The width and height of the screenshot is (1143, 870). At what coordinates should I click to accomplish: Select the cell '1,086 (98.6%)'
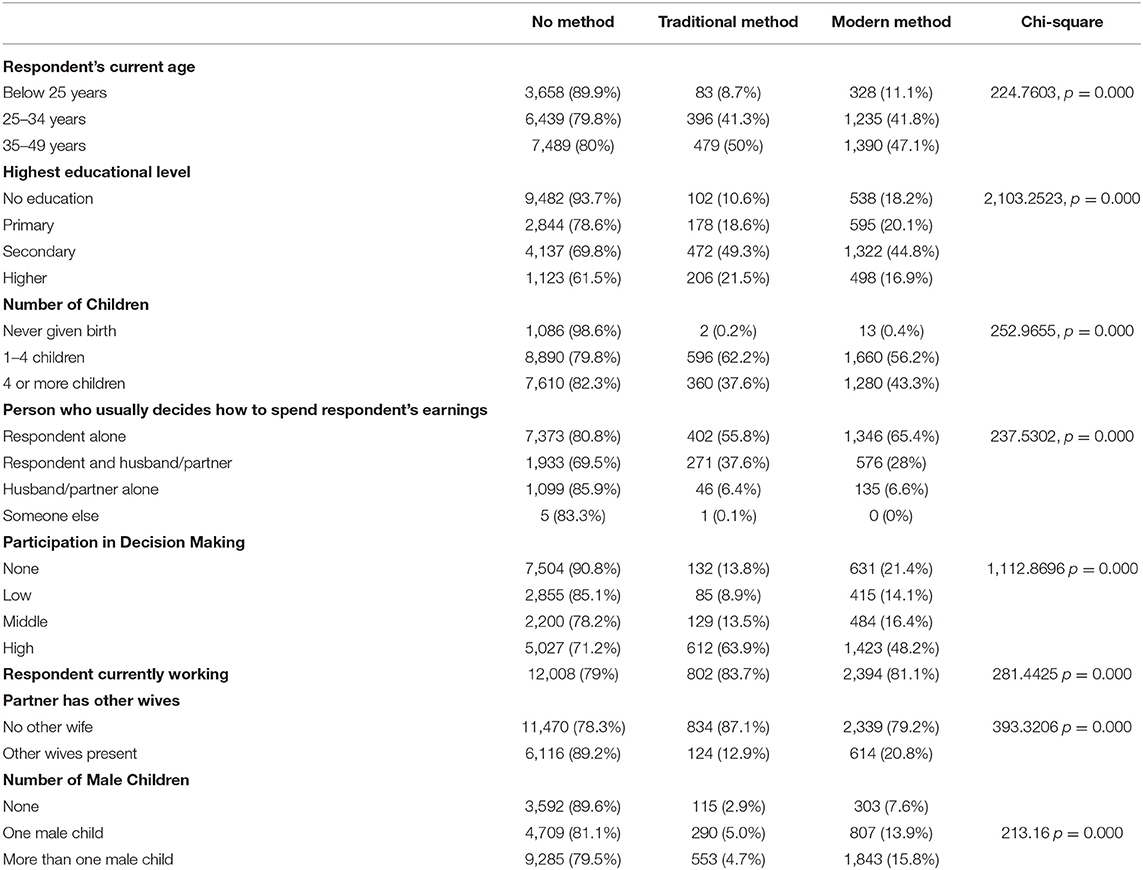573,331
